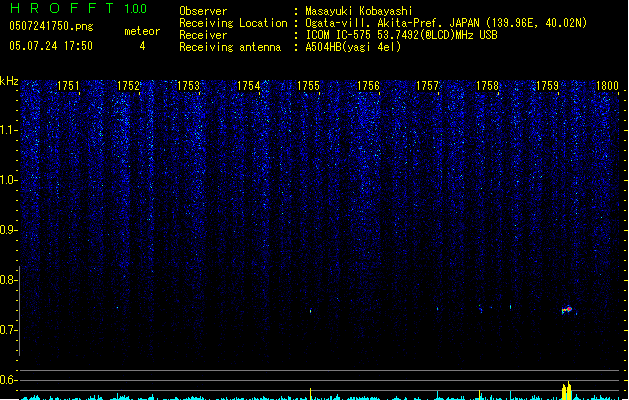Click the 0.9 kHz axis label
The height and width of the screenshot is (400, 629).
[8, 230]
